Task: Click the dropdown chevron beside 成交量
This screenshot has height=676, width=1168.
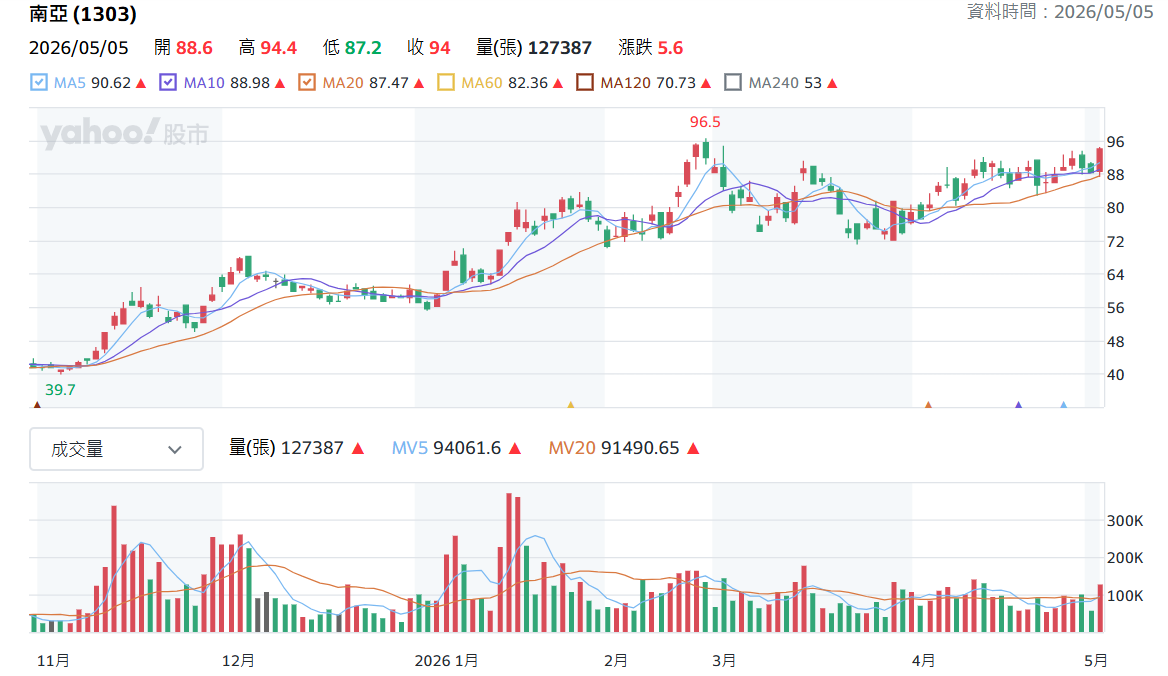Action: click(175, 450)
